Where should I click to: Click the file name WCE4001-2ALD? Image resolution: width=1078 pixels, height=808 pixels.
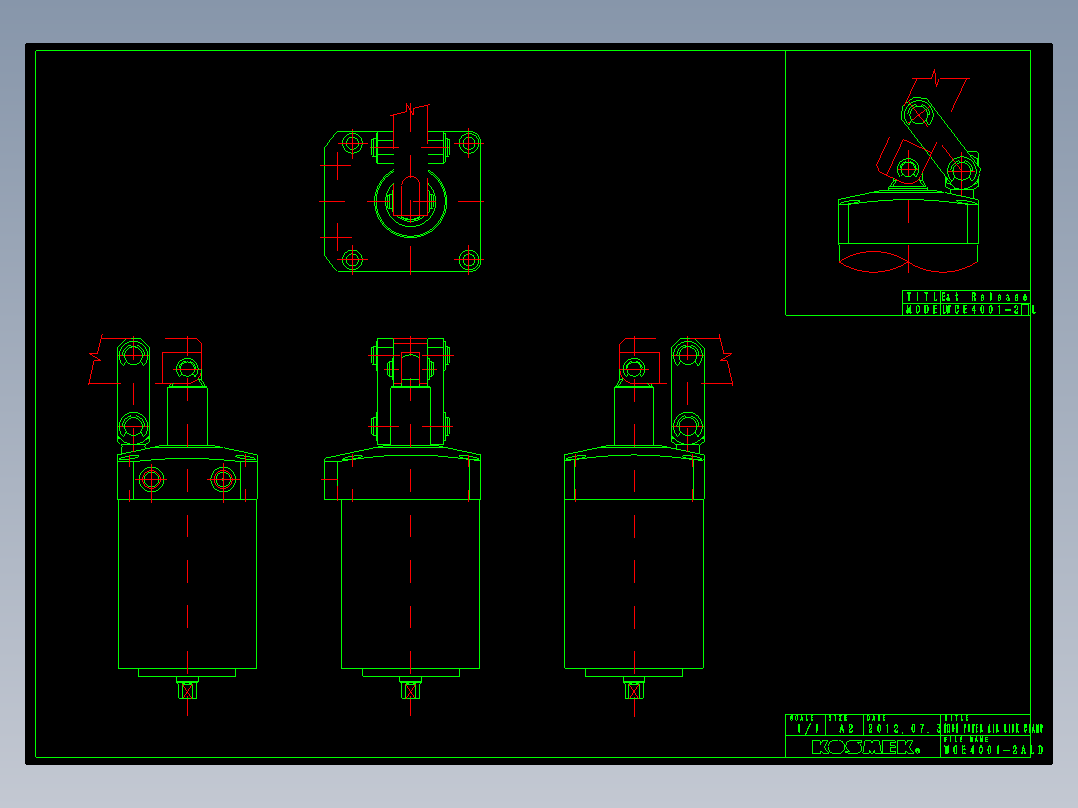[993, 750]
